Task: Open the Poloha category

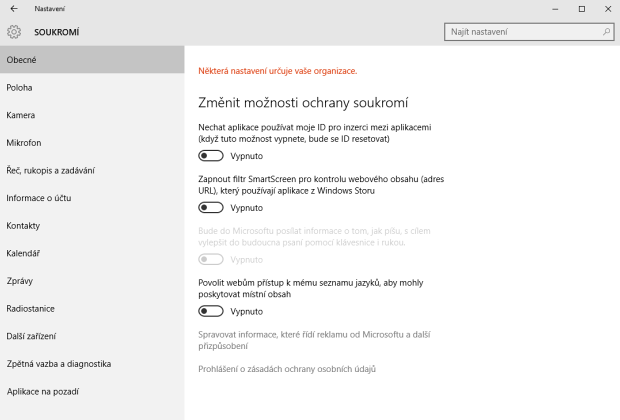Action: click(20, 87)
